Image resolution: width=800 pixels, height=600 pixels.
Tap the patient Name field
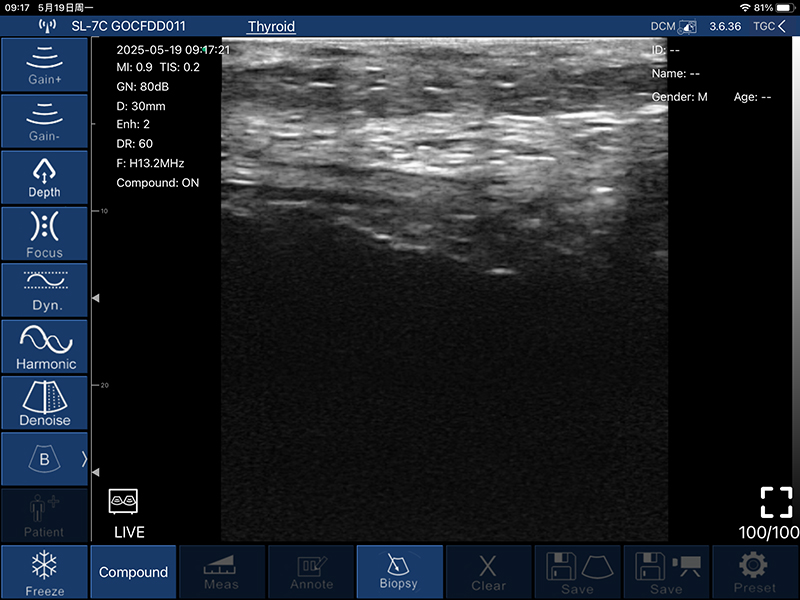(x=676, y=73)
